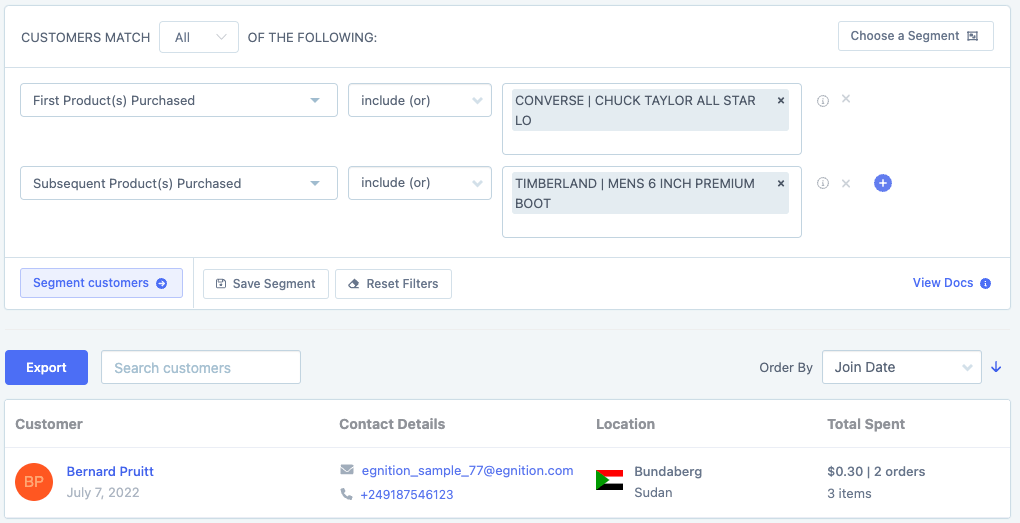Click info icon beside Converse product filter
1020x523 pixels.
[823, 100]
